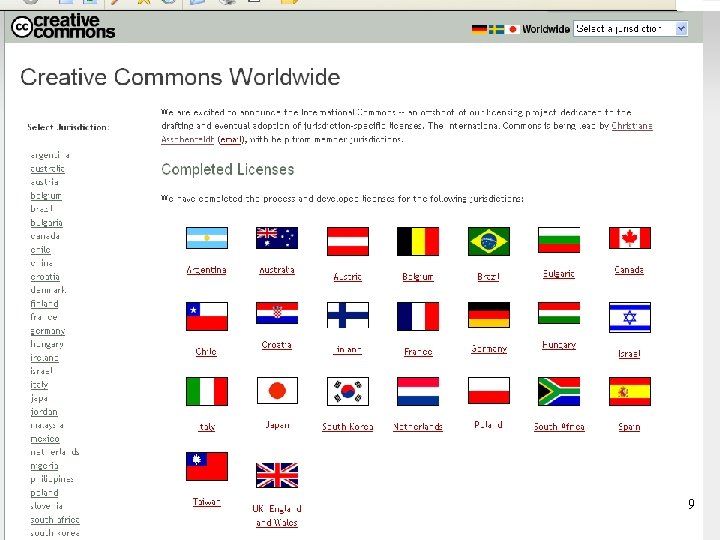Click the UK flag image
720x540 pixels.
[x=277, y=475]
